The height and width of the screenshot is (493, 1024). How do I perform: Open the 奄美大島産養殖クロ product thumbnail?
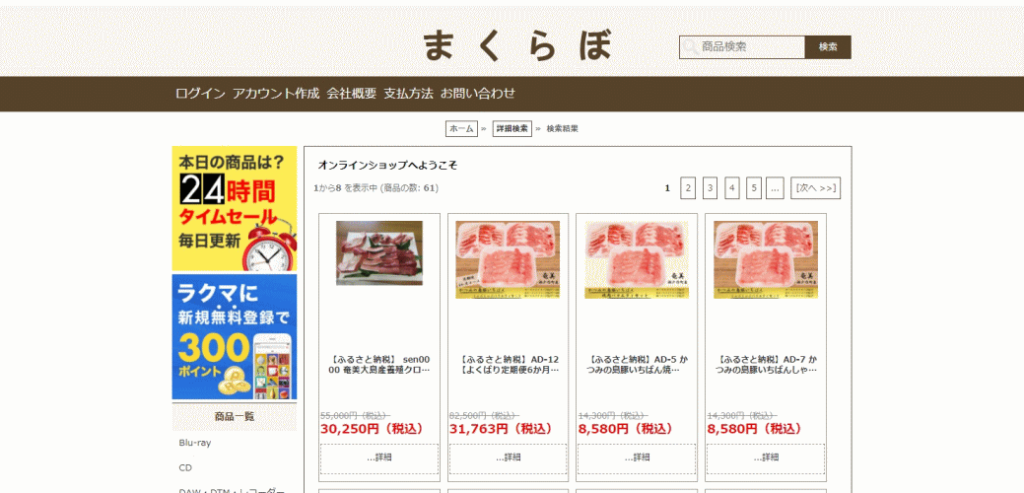tap(379, 253)
